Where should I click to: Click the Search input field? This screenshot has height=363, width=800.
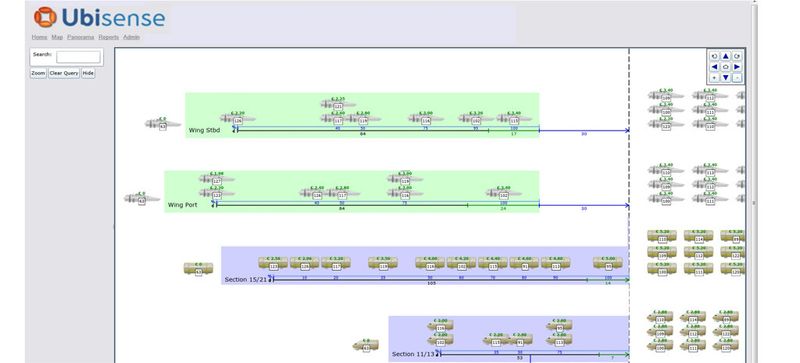(79, 57)
